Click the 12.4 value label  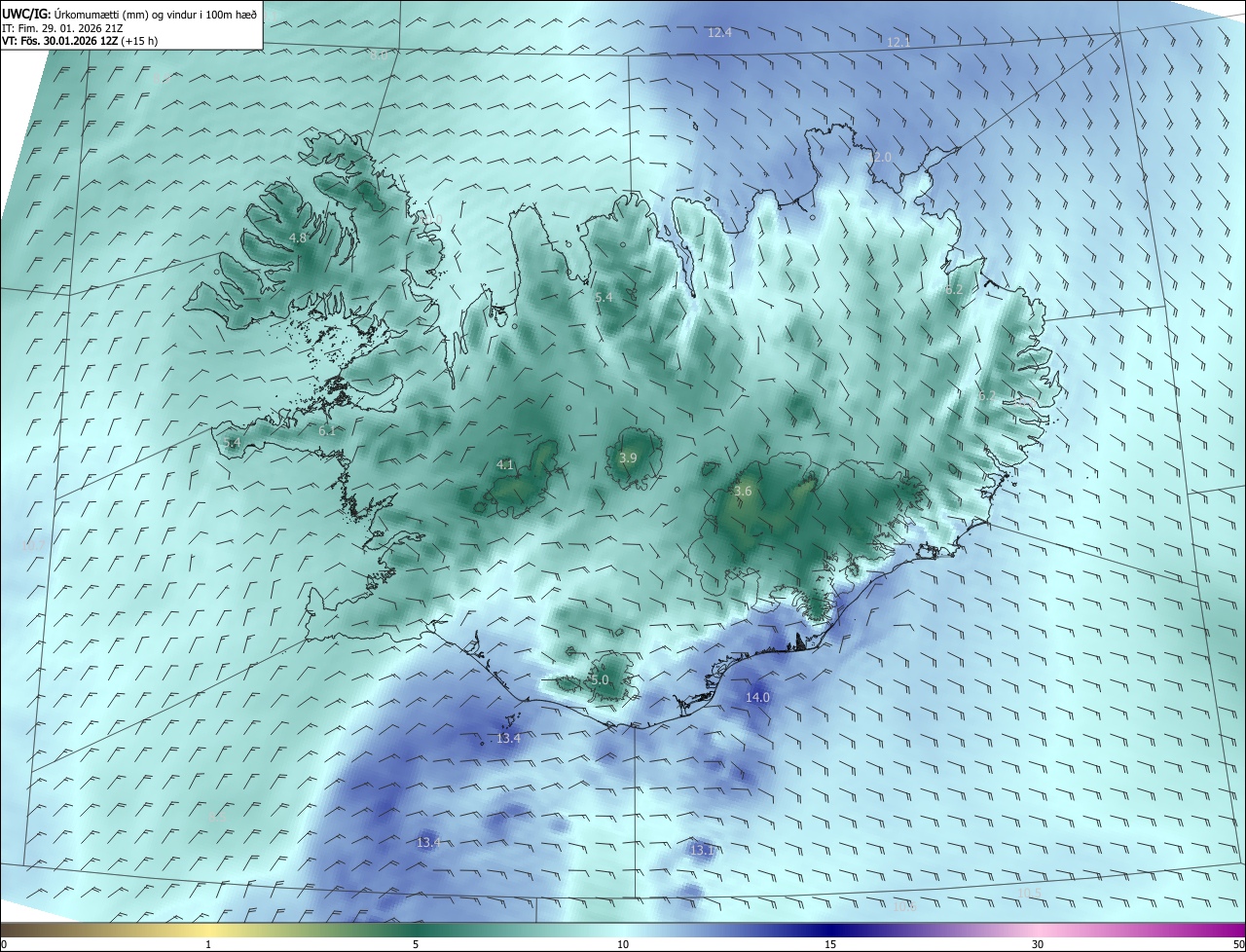pyautogui.click(x=719, y=32)
